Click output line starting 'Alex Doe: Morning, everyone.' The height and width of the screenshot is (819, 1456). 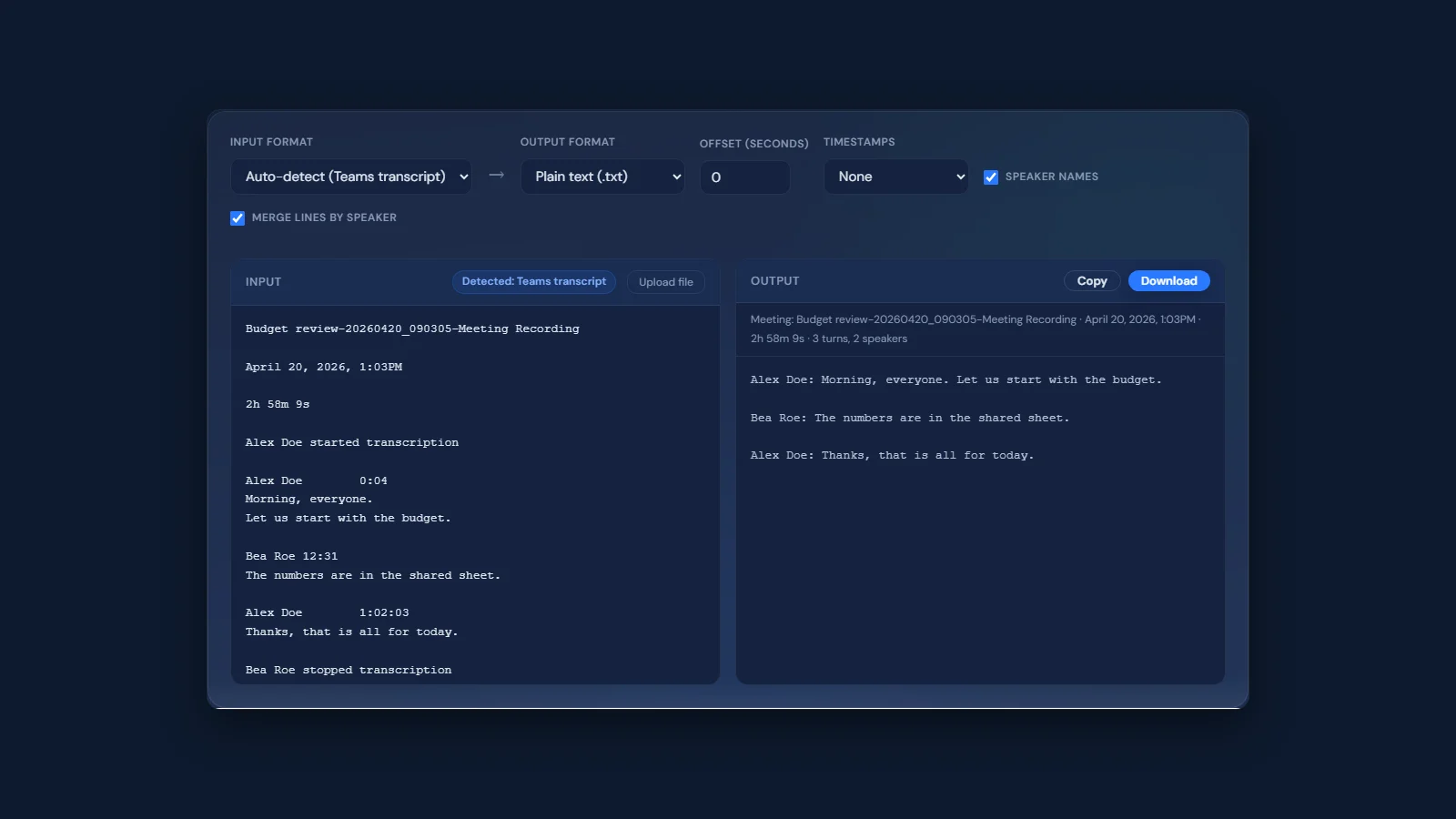(955, 379)
